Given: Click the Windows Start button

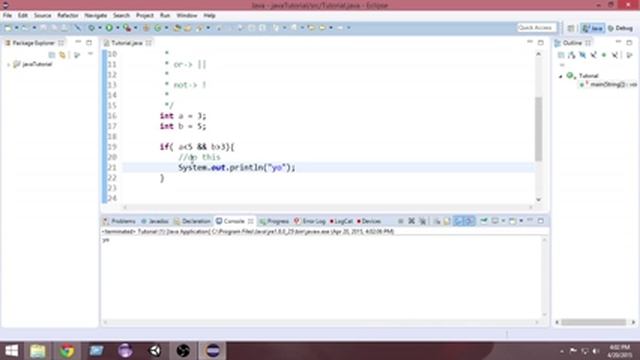Looking at the screenshot, I should [x=11, y=351].
